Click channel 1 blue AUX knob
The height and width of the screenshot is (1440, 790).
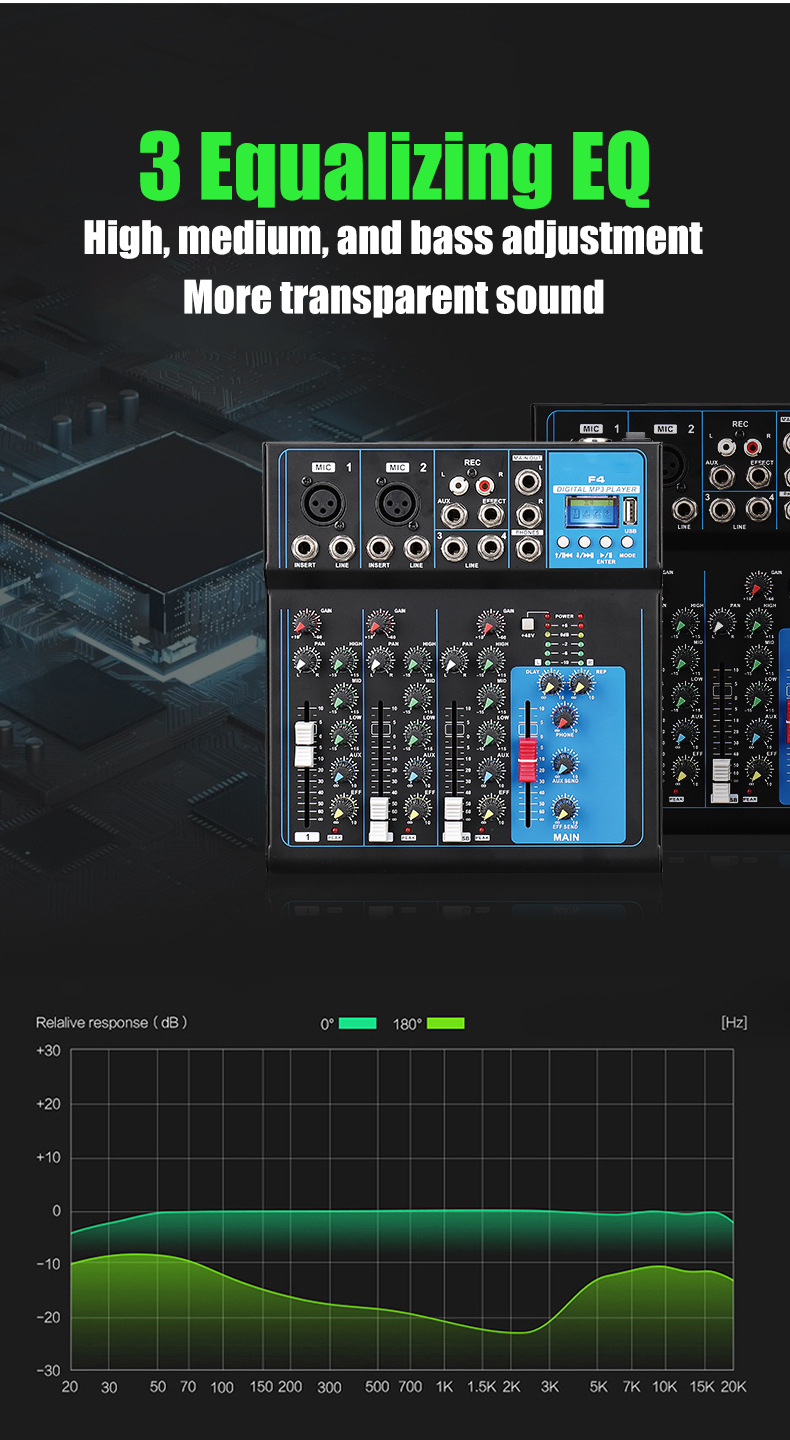[x=342, y=771]
